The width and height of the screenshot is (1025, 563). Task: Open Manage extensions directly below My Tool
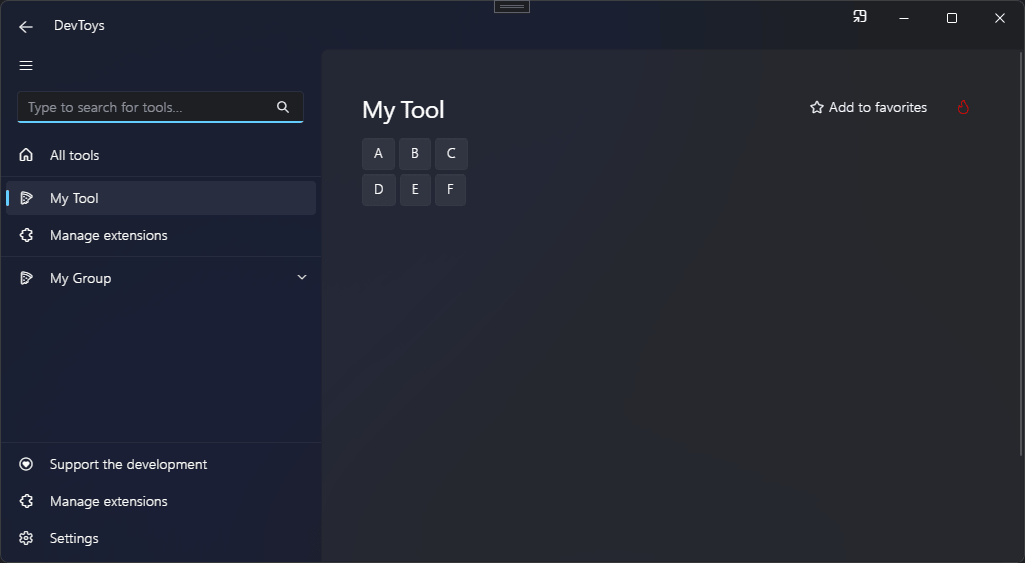click(109, 235)
